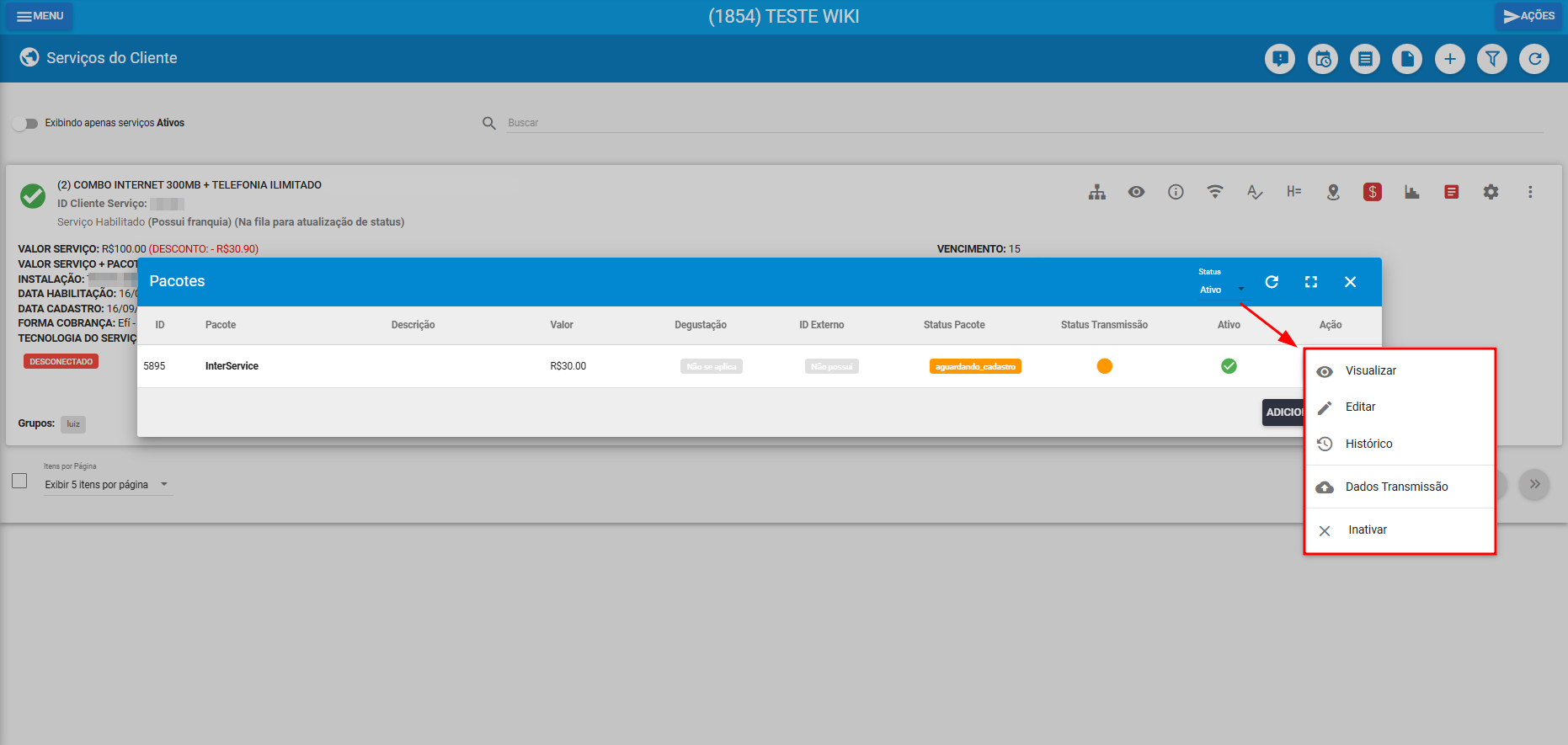The height and width of the screenshot is (745, 1568).
Task: Click the InterService package name
Action: [x=232, y=366]
